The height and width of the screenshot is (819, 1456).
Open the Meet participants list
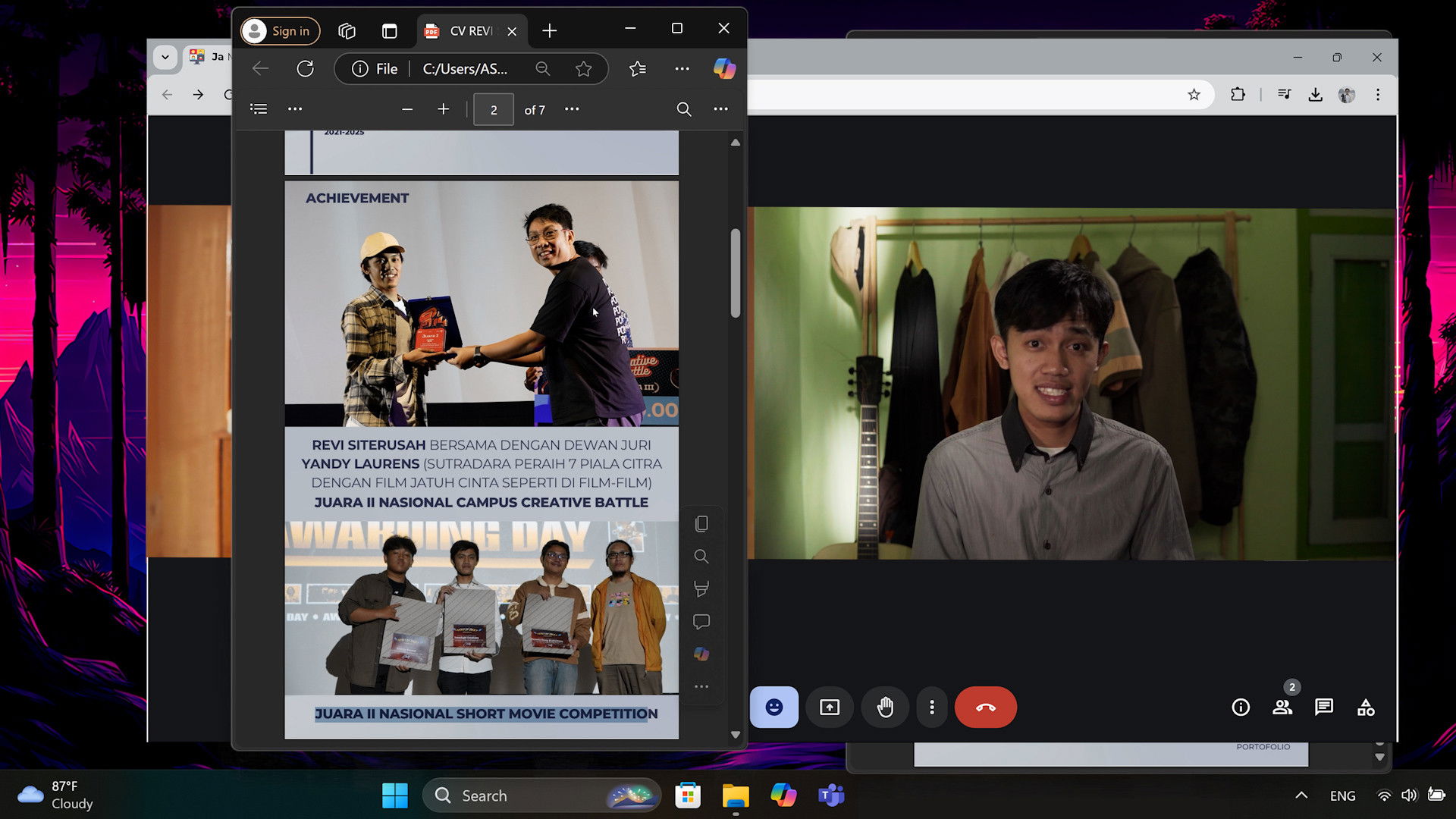point(1283,707)
